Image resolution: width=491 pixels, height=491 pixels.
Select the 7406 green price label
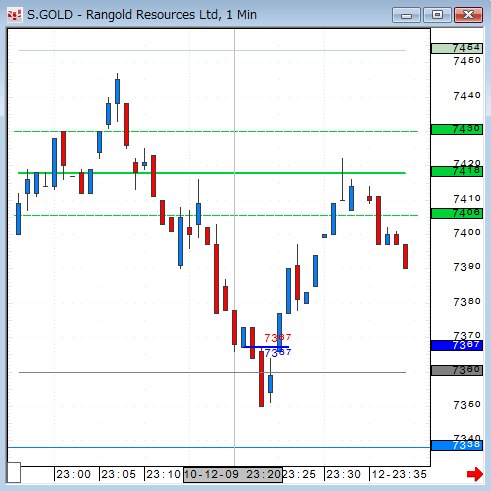coord(457,213)
